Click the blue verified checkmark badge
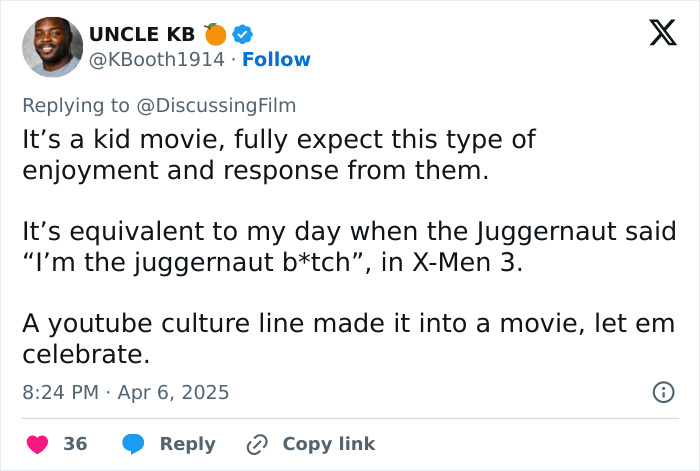 242,33
